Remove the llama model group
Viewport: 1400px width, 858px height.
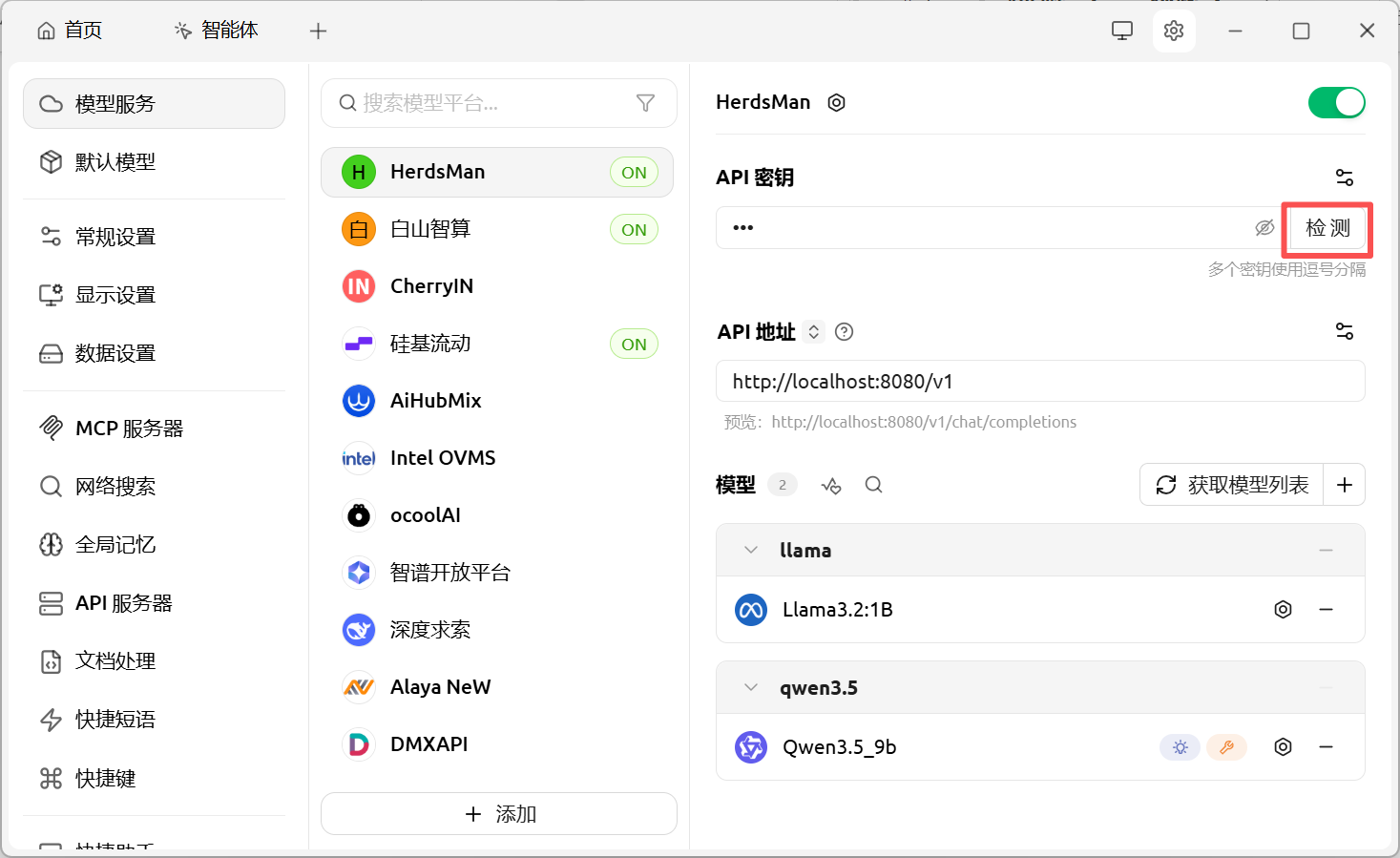tap(1327, 550)
